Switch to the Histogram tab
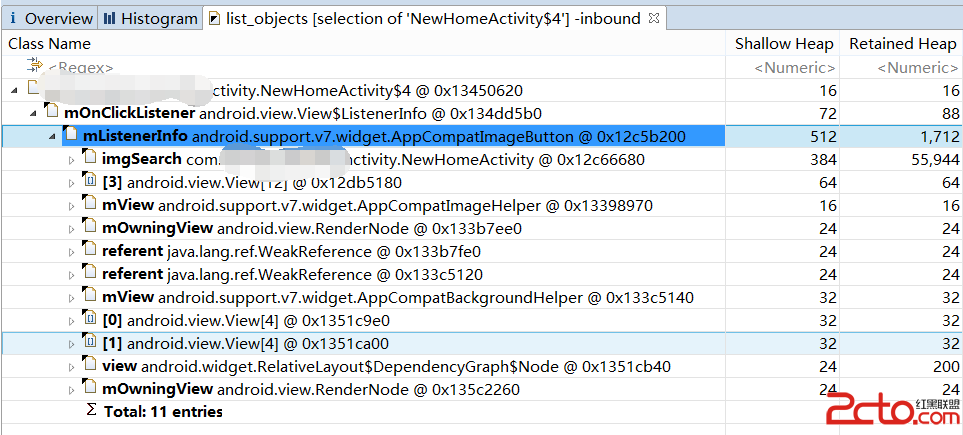963x435 pixels. [150, 19]
